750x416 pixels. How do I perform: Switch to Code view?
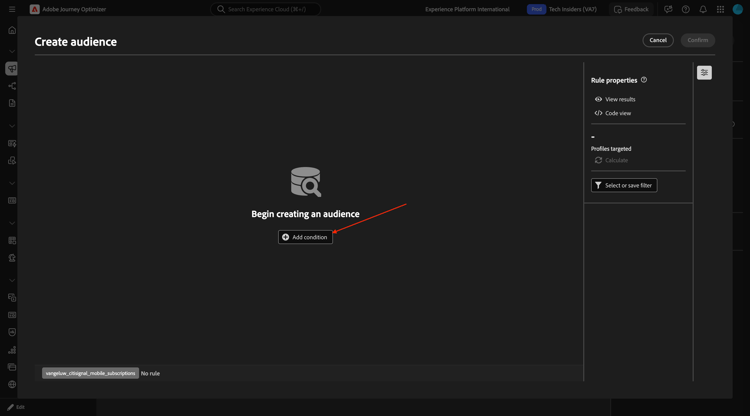click(613, 113)
